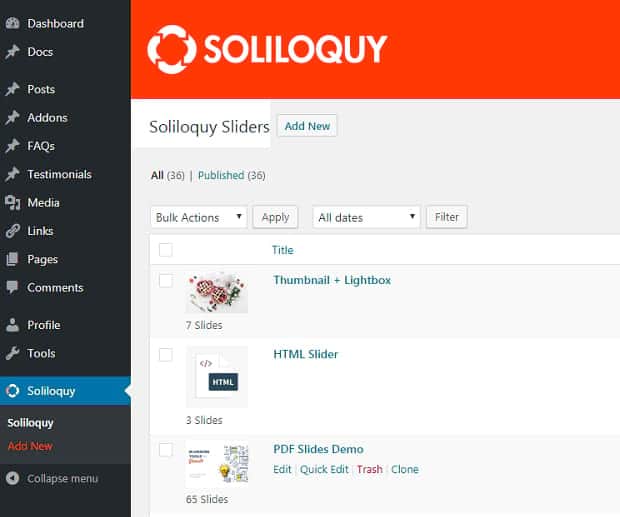Click the Profile user icon
620x517 pixels.
point(12,325)
